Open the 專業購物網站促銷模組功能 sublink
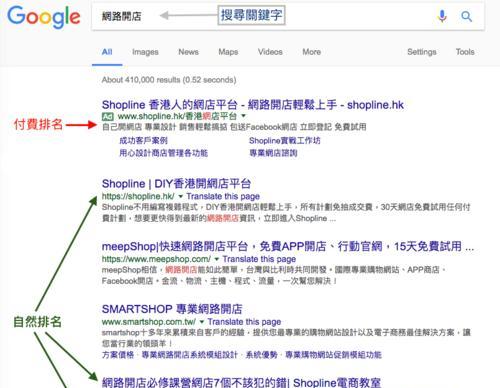This screenshot has height=388, width=500. tap(333, 355)
